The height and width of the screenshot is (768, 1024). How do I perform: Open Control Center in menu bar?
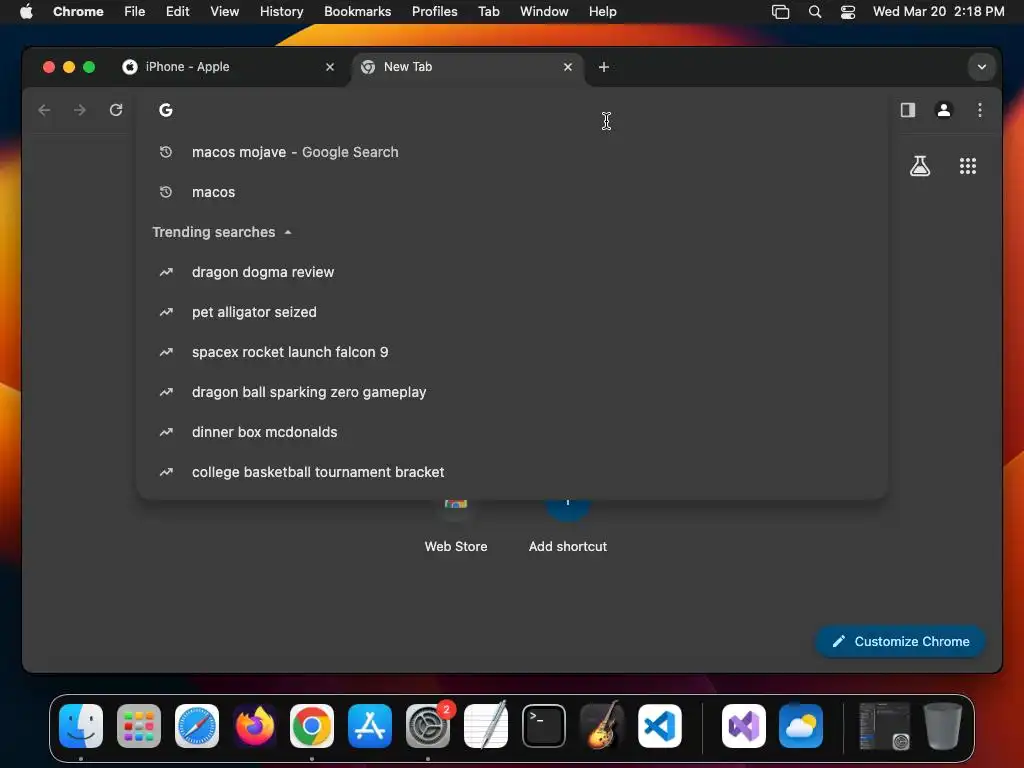pyautogui.click(x=848, y=11)
